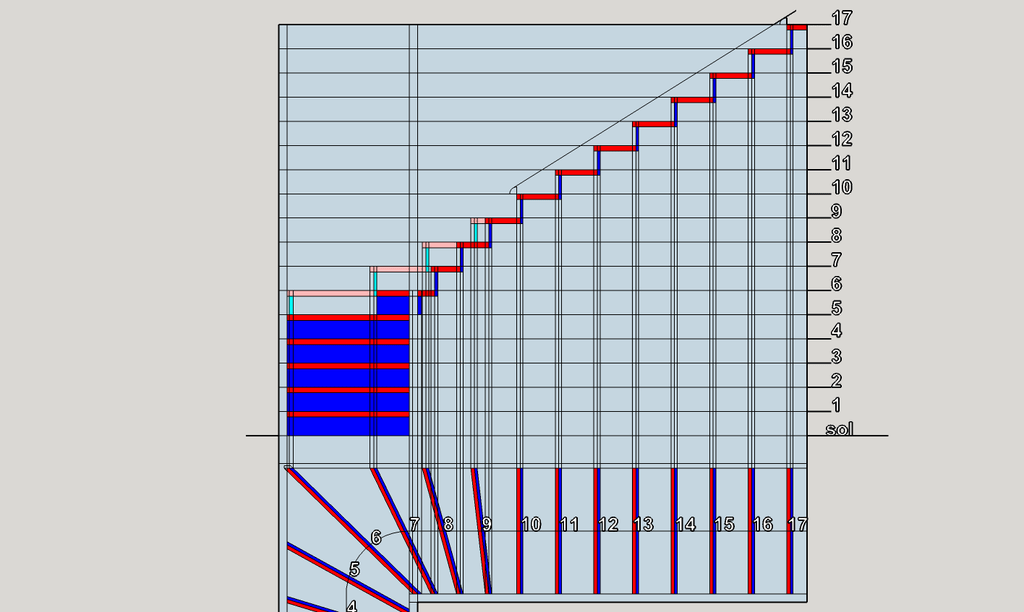
Task: Pick height scale label 15
Action: click(x=842, y=67)
